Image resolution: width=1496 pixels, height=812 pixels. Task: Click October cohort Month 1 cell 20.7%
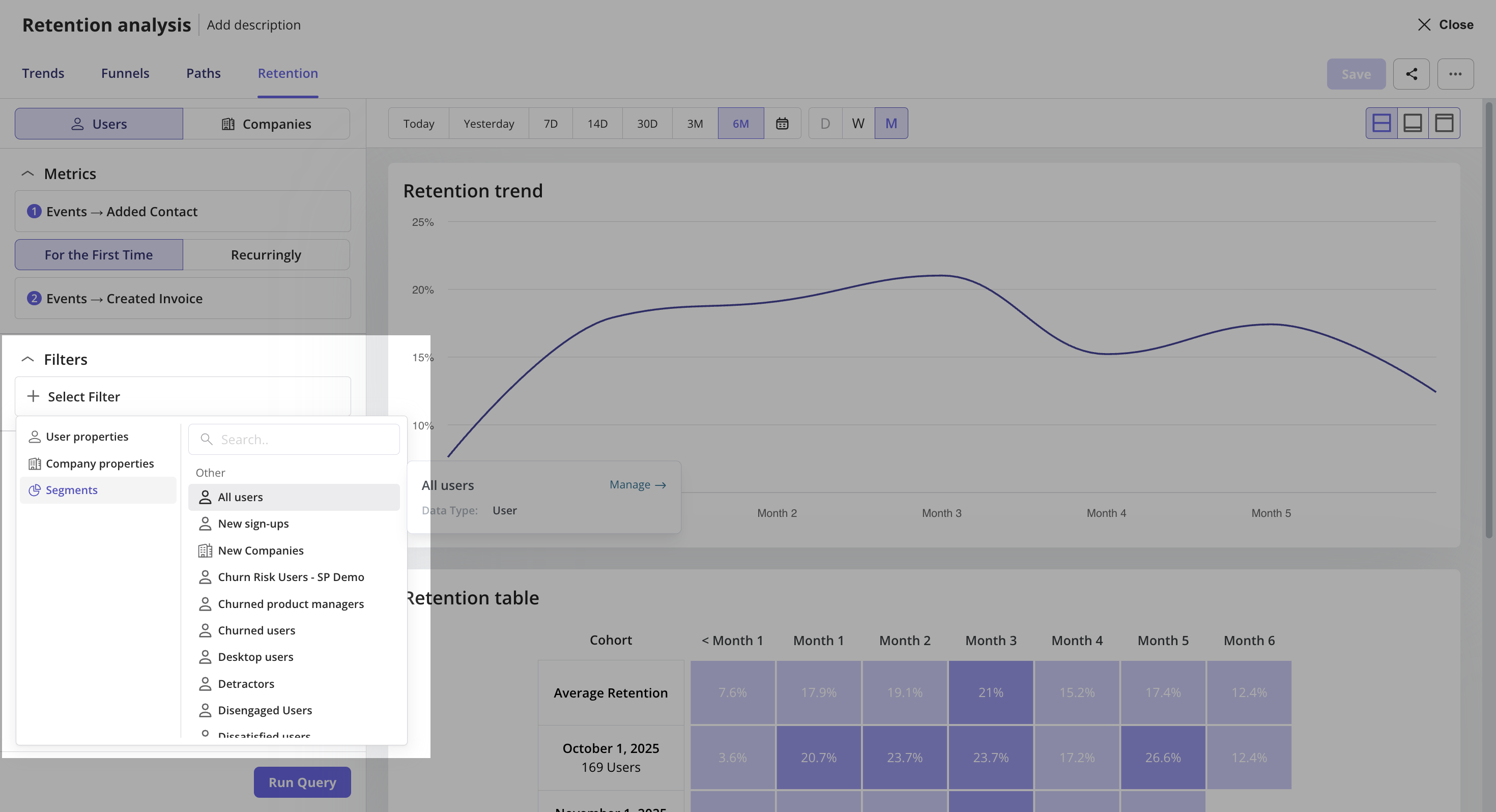(x=819, y=758)
